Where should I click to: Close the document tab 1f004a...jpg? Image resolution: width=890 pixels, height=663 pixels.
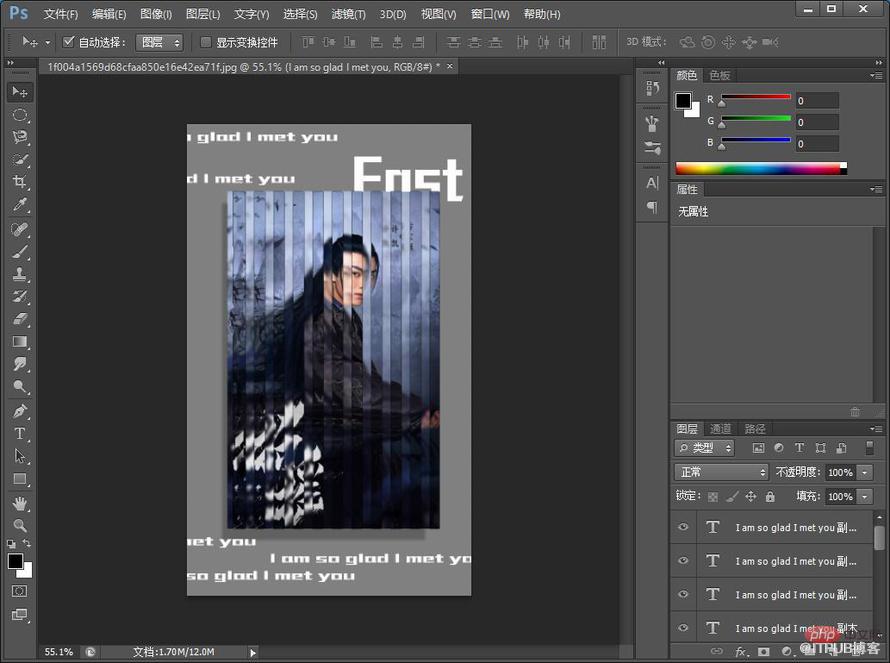tap(450, 66)
